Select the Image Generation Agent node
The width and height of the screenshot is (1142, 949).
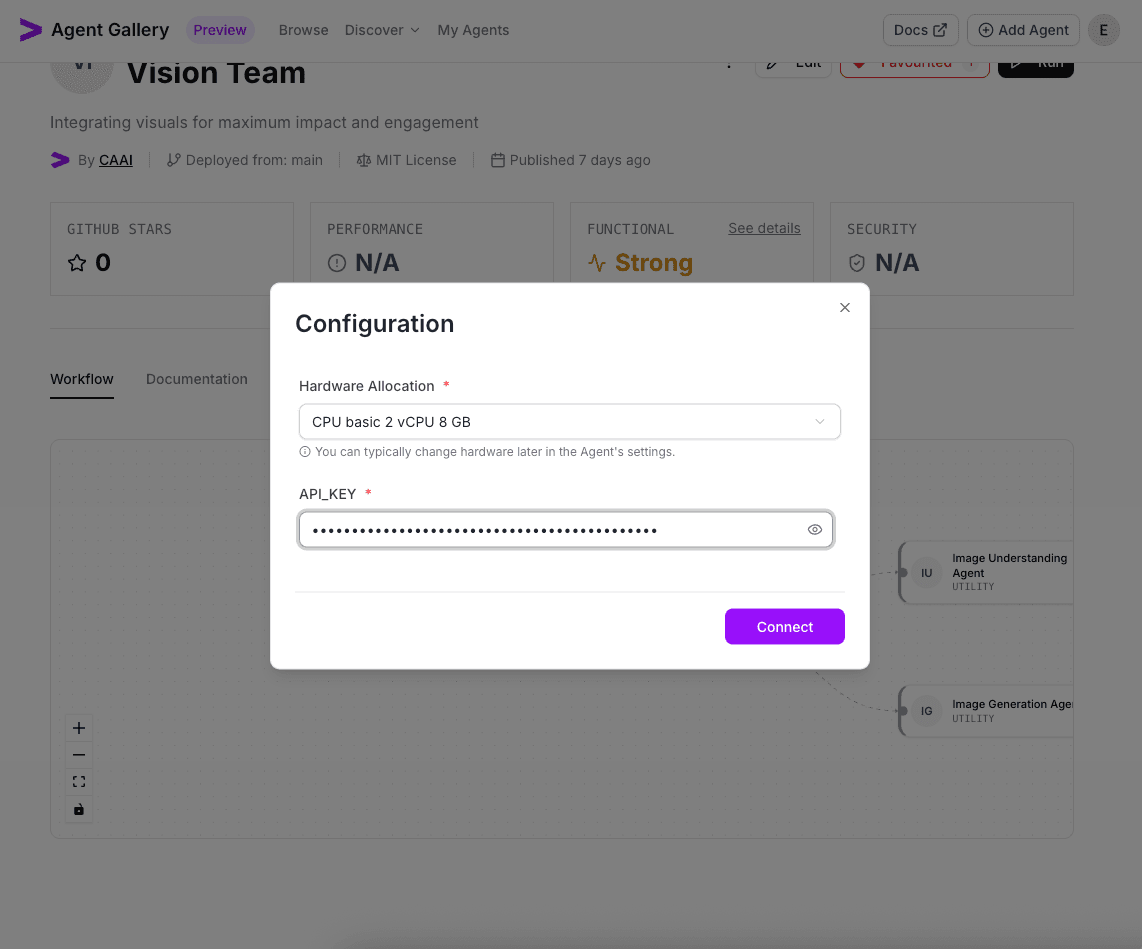pos(990,711)
